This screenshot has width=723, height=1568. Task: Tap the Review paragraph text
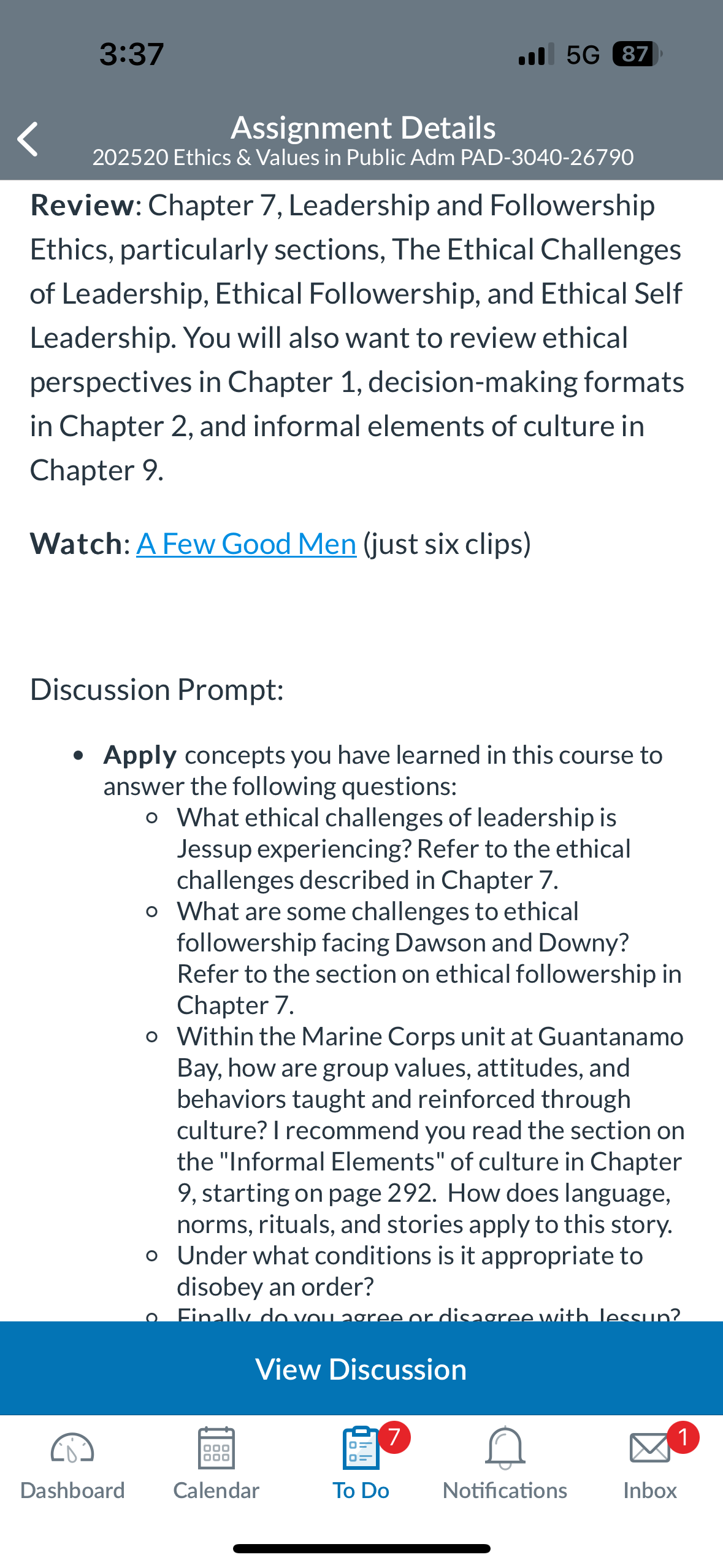coord(358,337)
